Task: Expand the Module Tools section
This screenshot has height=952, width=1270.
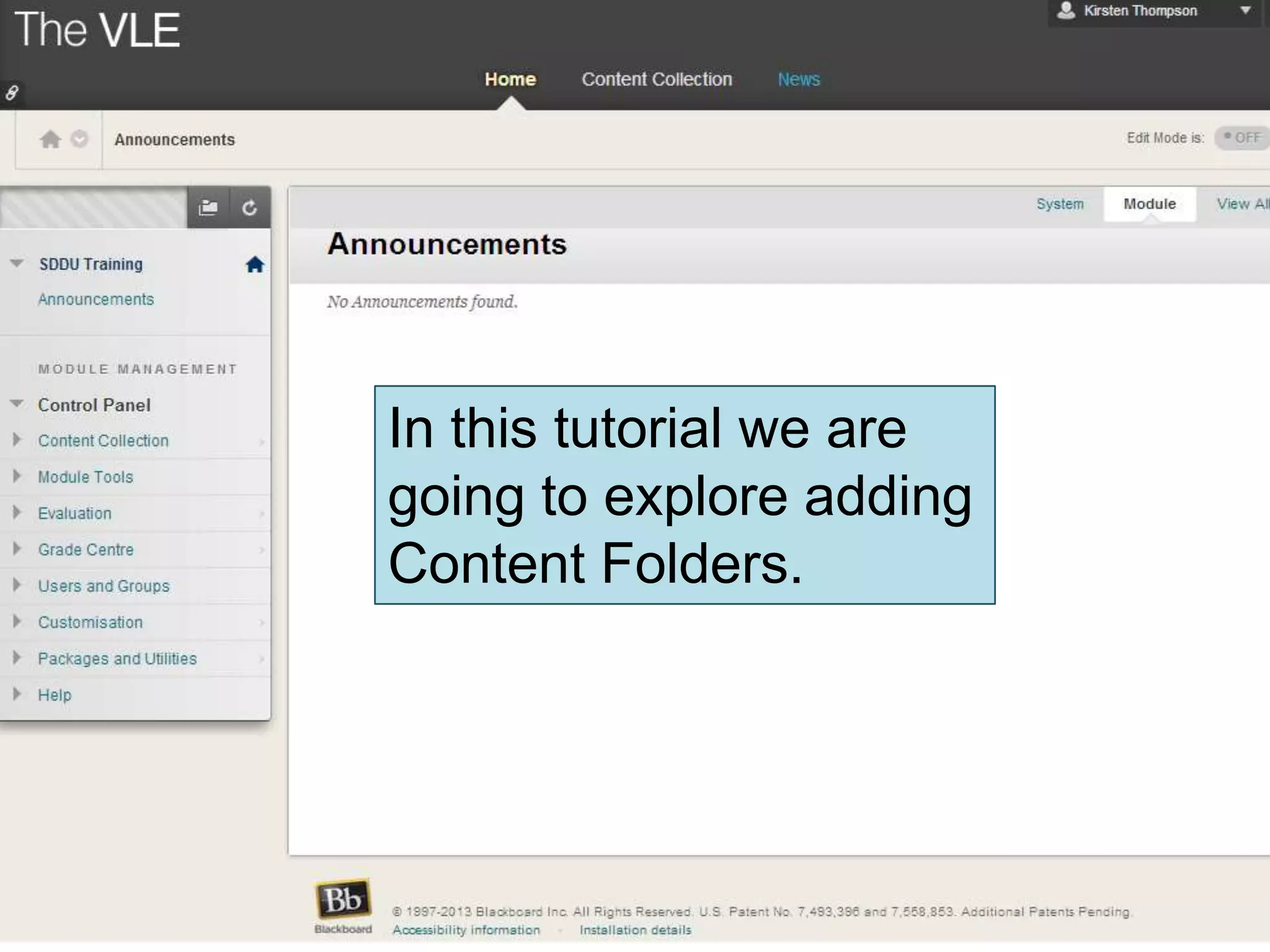Action: 17,477
